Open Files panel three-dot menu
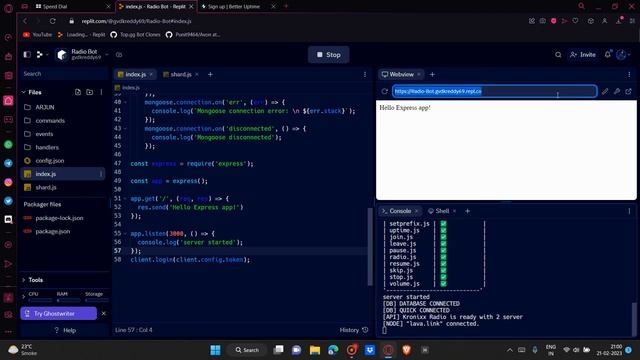640x360 pixels. 101,92
